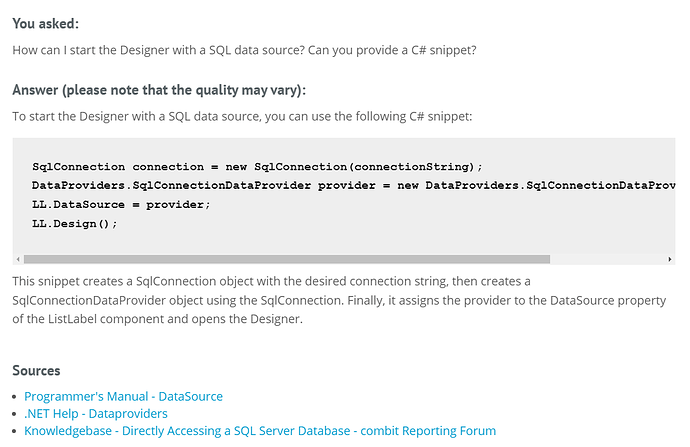
Task: Click the bullet before Programmer's Manual link
Action: [x=15, y=397]
